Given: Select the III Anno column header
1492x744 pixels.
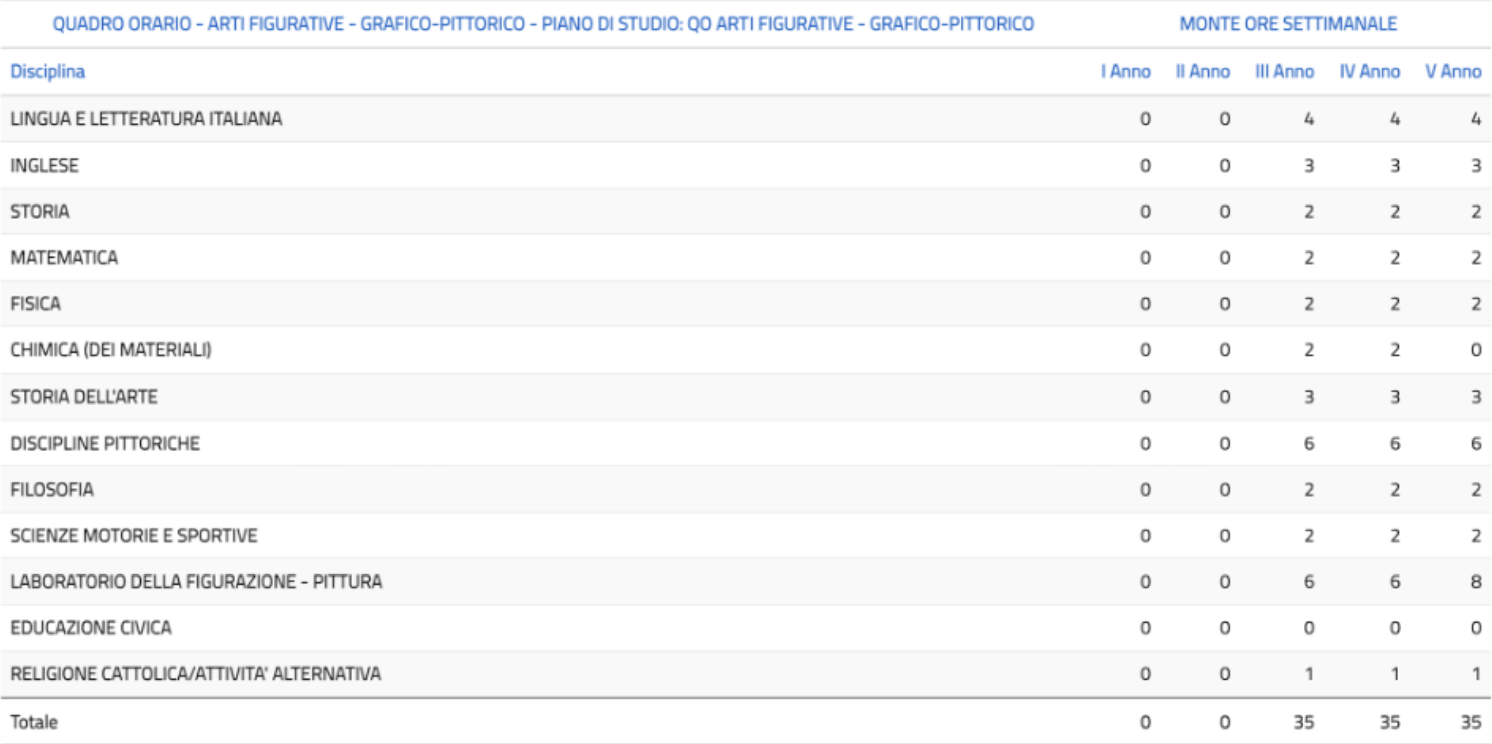Looking at the screenshot, I should (1284, 72).
